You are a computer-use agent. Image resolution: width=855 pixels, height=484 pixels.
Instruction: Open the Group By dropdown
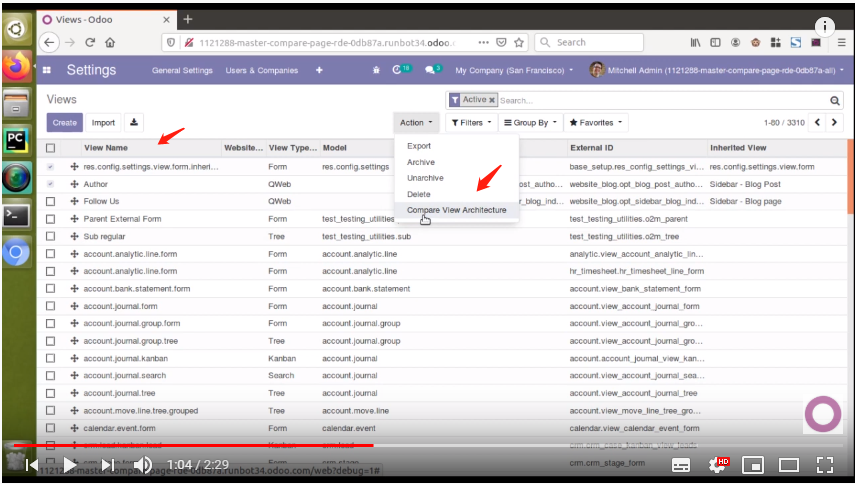click(529, 123)
